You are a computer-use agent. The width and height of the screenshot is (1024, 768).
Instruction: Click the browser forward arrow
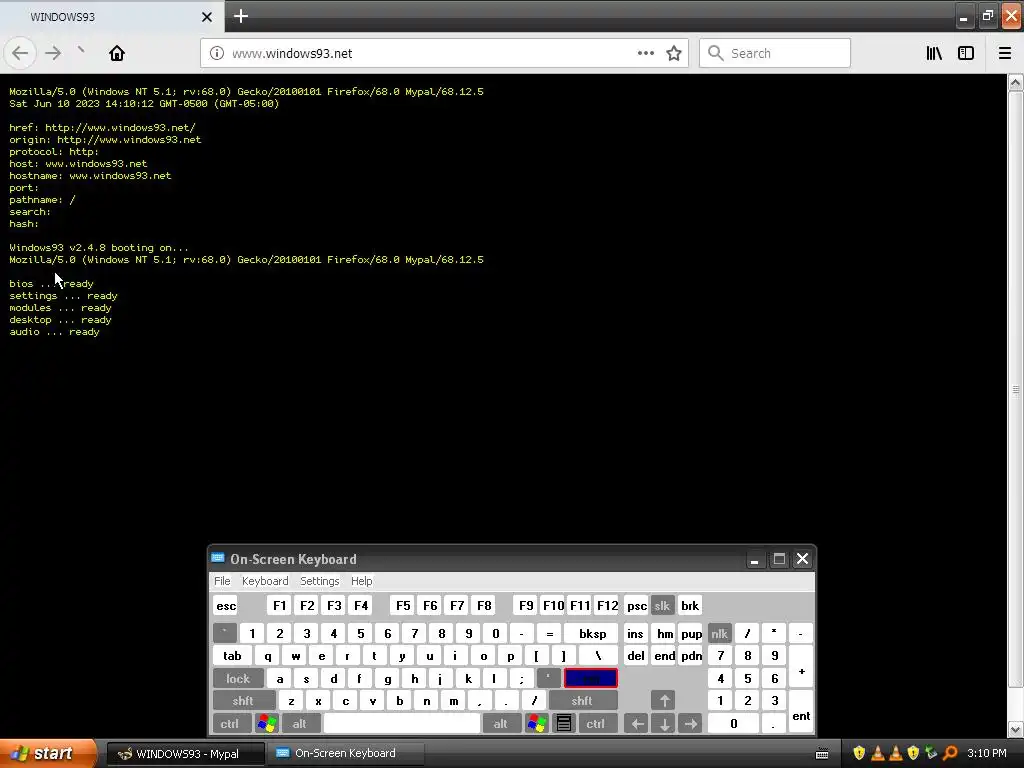click(x=53, y=53)
